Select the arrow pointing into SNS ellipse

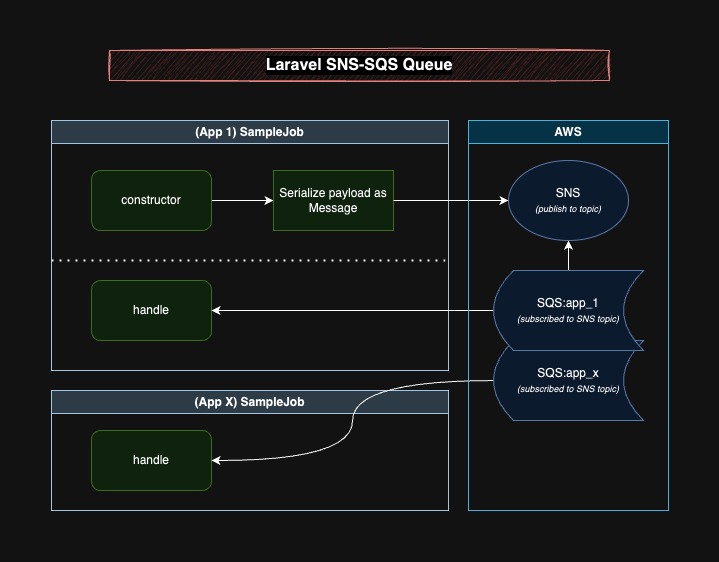point(451,200)
